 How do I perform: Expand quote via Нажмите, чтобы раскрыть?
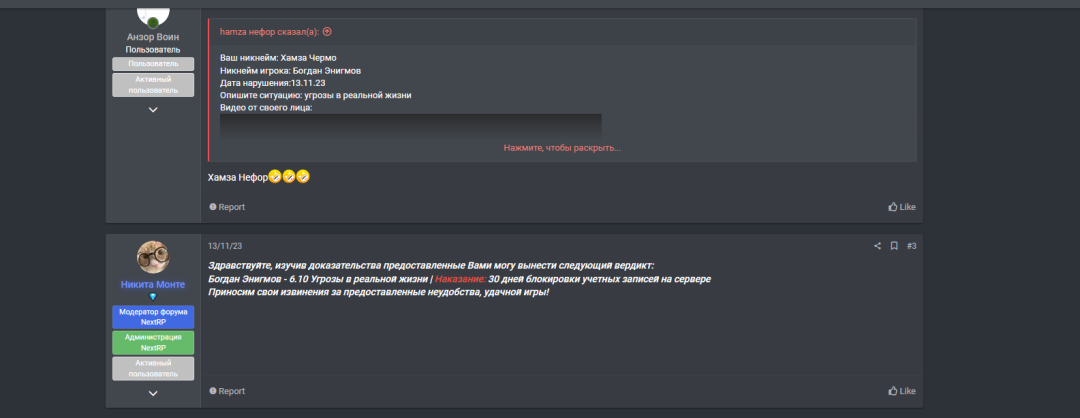(x=562, y=148)
